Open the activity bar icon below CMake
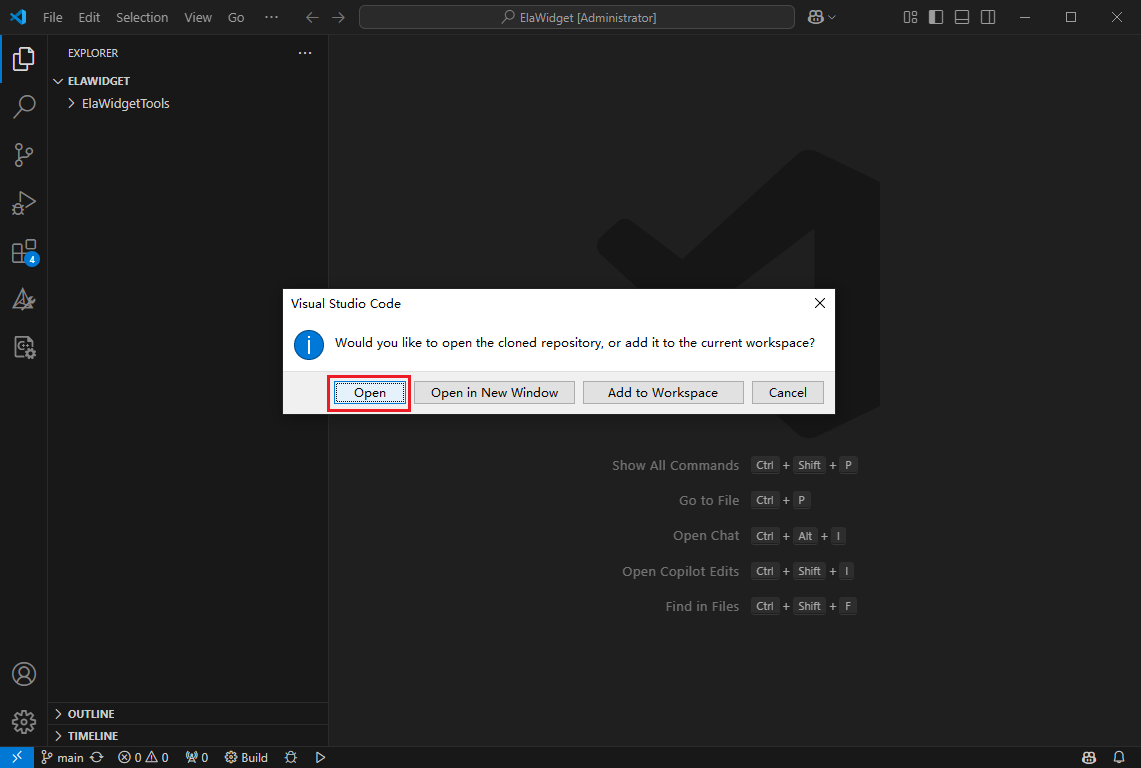The width and height of the screenshot is (1141, 768). (x=23, y=347)
